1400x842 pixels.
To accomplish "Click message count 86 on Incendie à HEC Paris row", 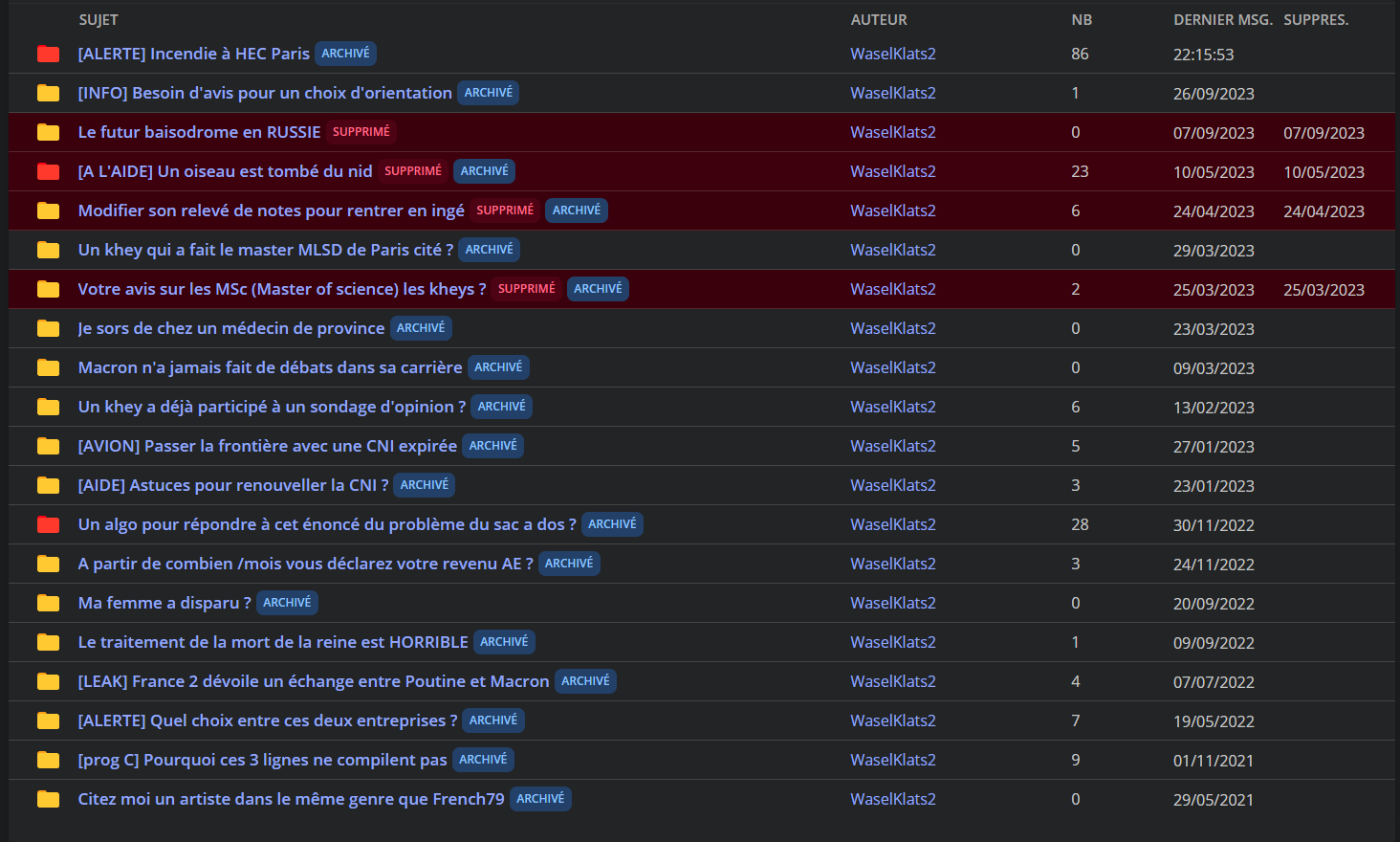I will pyautogui.click(x=1080, y=55).
